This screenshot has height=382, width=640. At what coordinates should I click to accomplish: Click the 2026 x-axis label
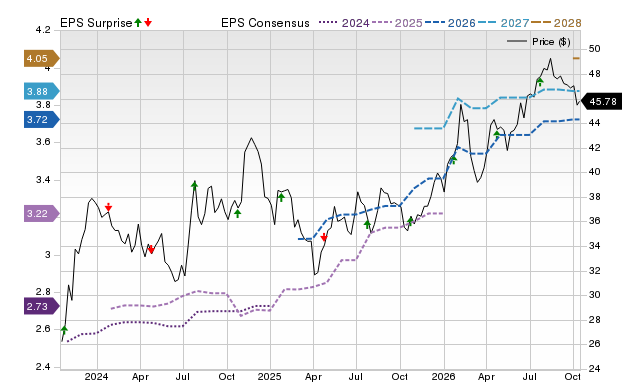443,376
